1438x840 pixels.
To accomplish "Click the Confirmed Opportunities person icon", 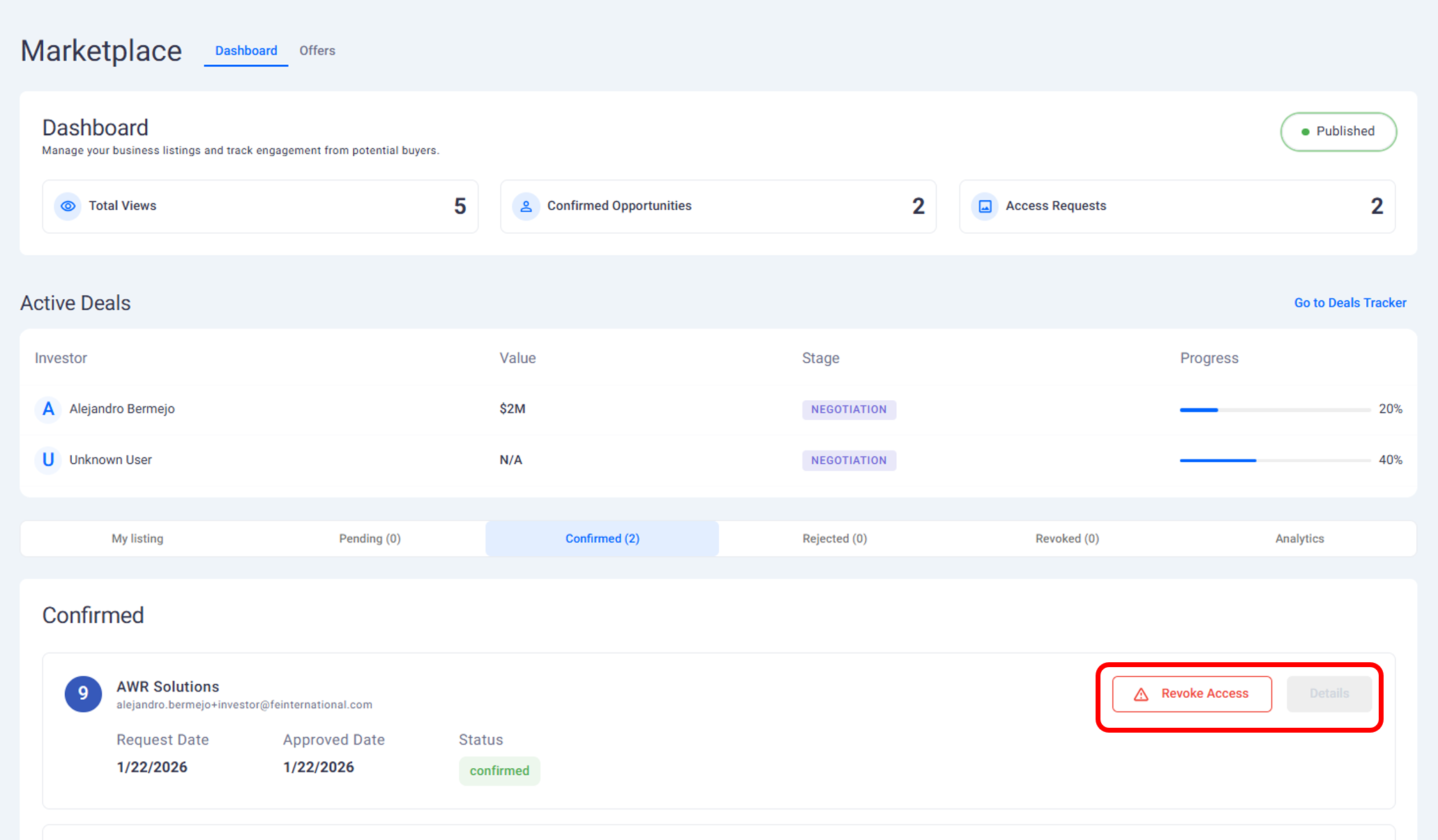I will tap(526, 206).
